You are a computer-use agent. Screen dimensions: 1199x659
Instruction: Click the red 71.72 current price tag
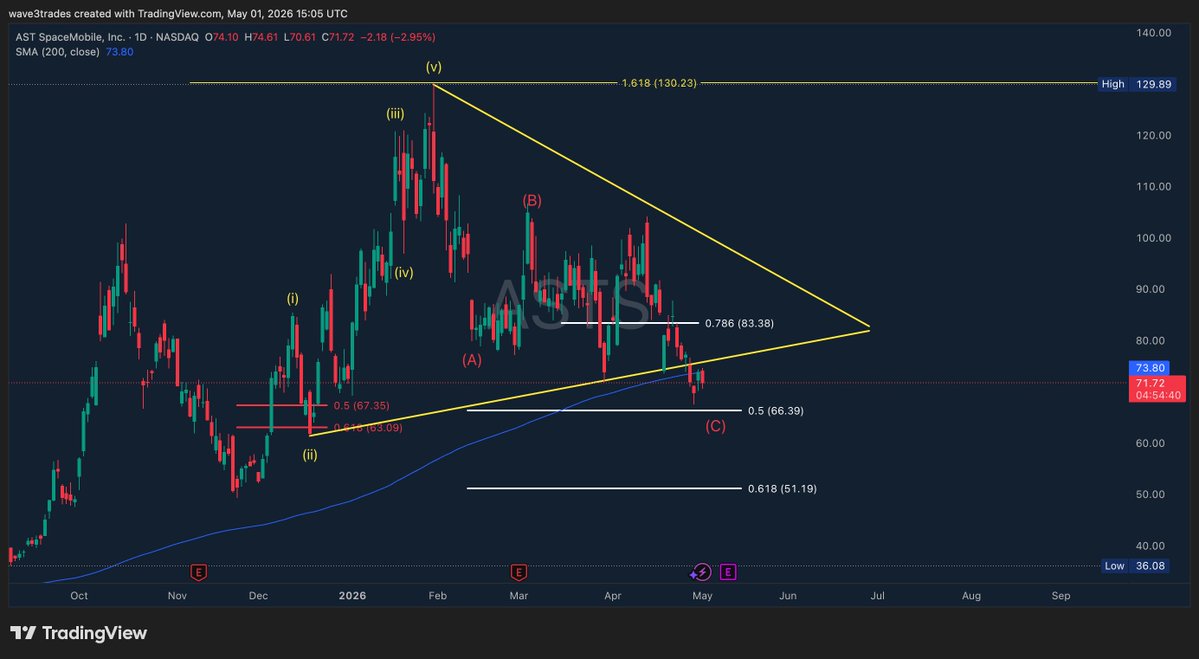tap(1156, 389)
